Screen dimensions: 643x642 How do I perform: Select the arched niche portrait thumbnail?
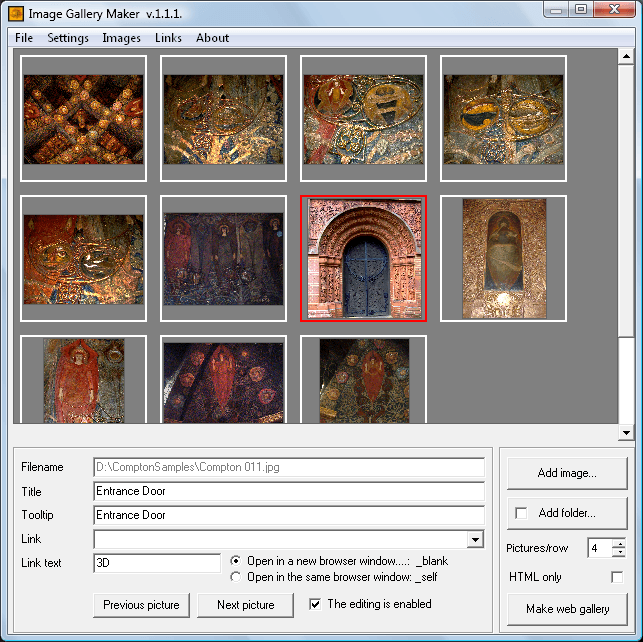[504, 258]
